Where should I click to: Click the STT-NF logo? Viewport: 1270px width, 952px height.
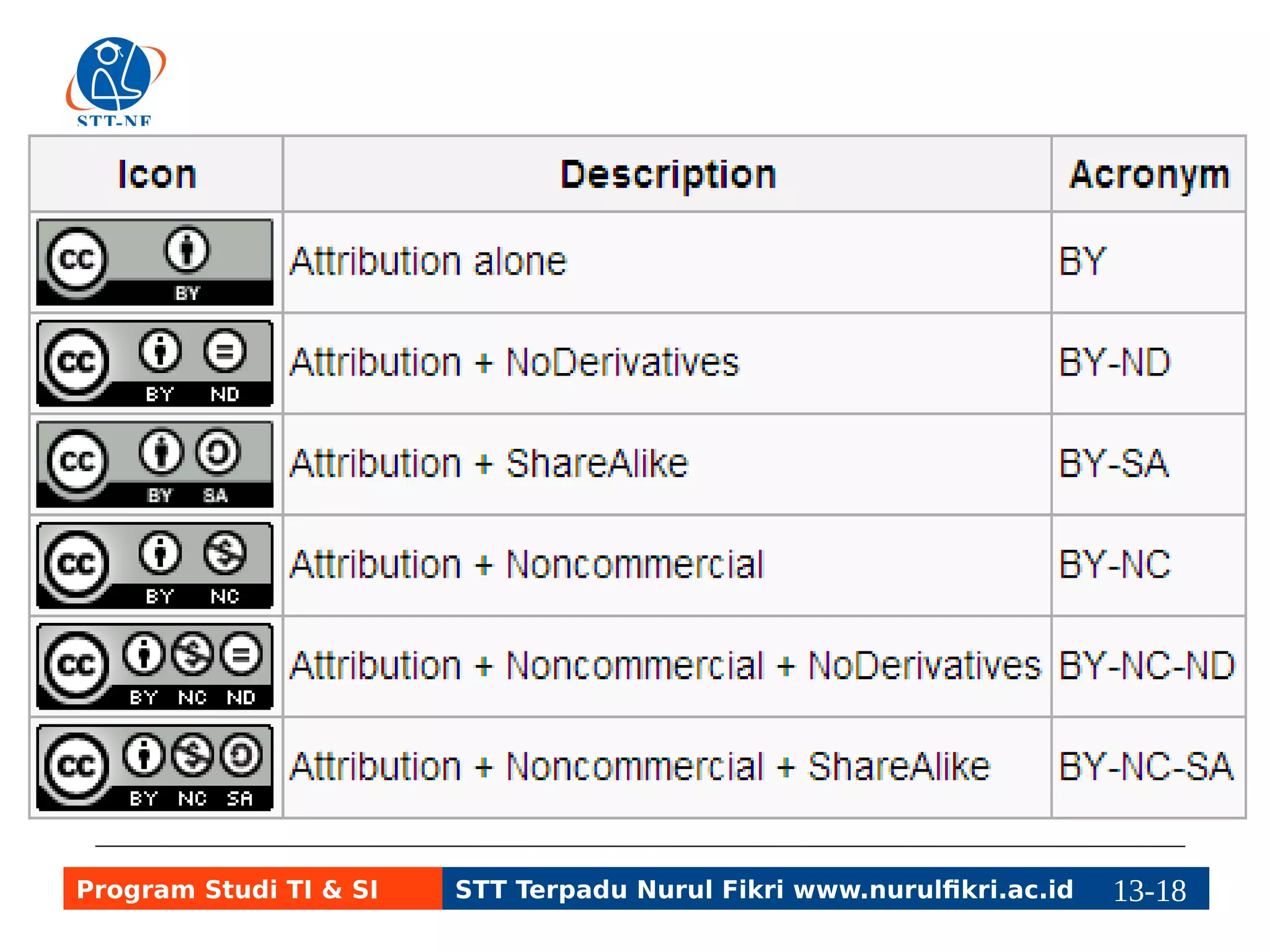pos(116,81)
